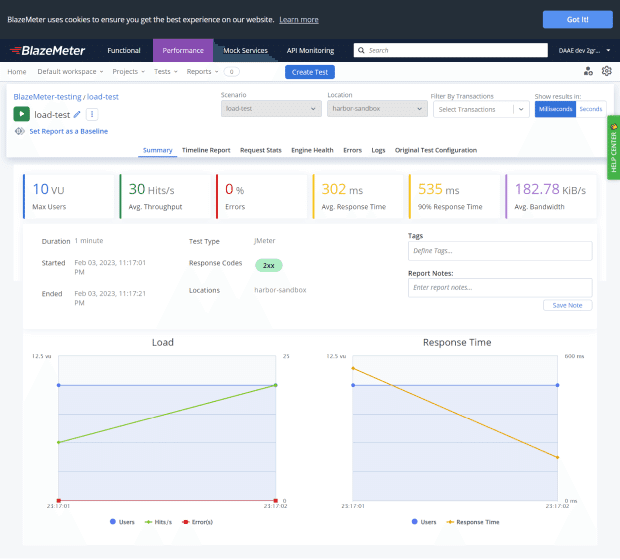
Task: Click the 10 VU Max Users card
Action: coord(68,196)
